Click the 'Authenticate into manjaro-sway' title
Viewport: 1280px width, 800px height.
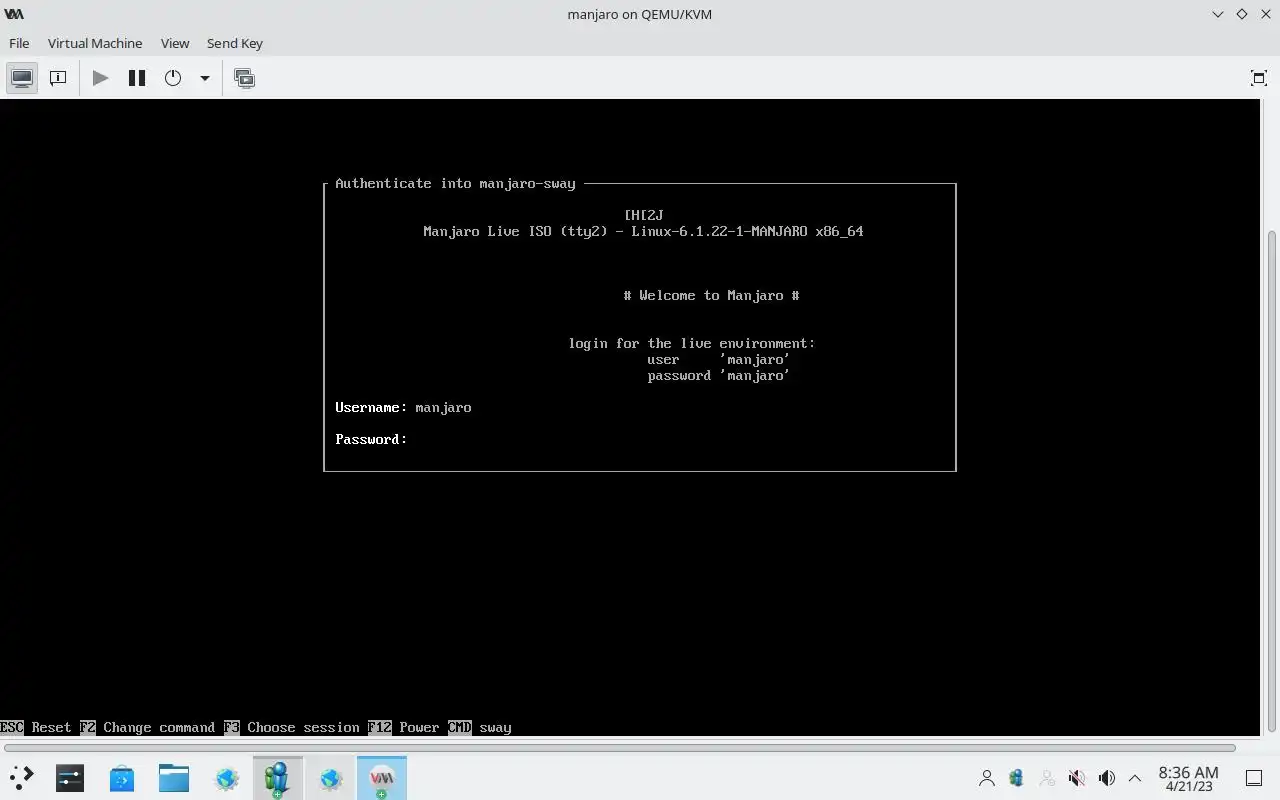455,183
